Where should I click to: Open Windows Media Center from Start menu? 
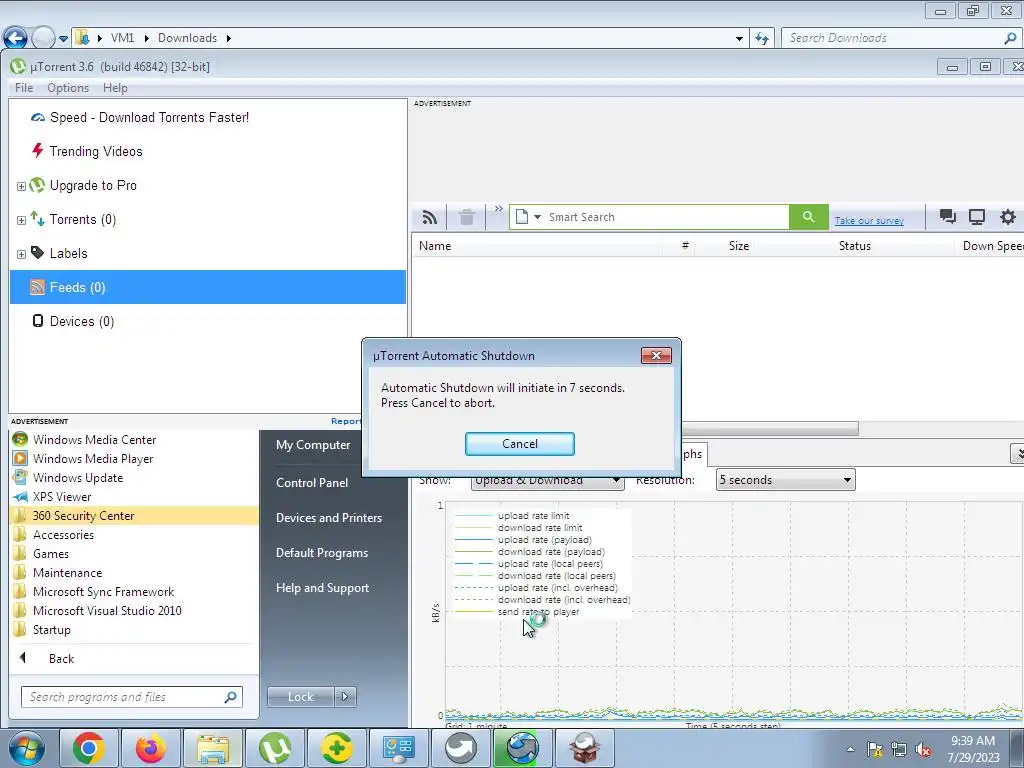(x=95, y=440)
